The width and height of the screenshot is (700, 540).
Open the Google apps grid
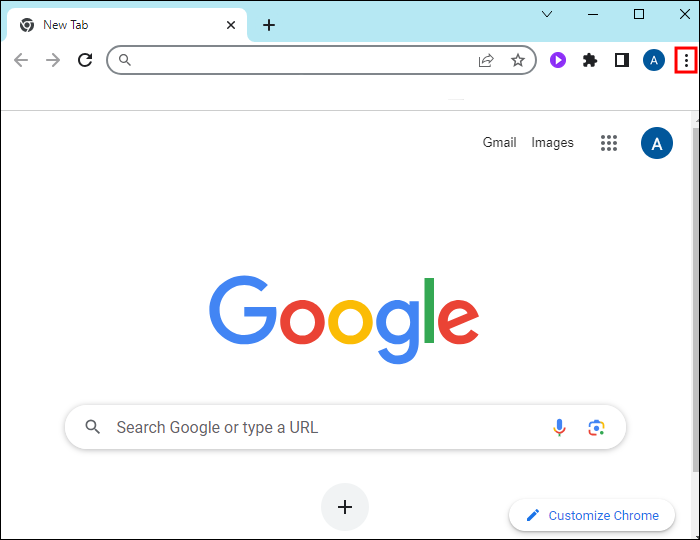tap(609, 143)
